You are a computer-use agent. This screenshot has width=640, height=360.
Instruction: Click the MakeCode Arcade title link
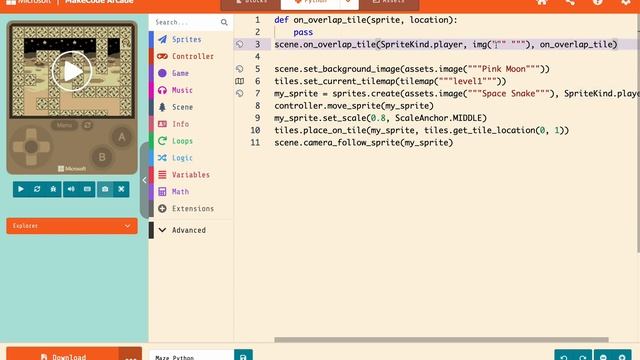pos(99,2)
